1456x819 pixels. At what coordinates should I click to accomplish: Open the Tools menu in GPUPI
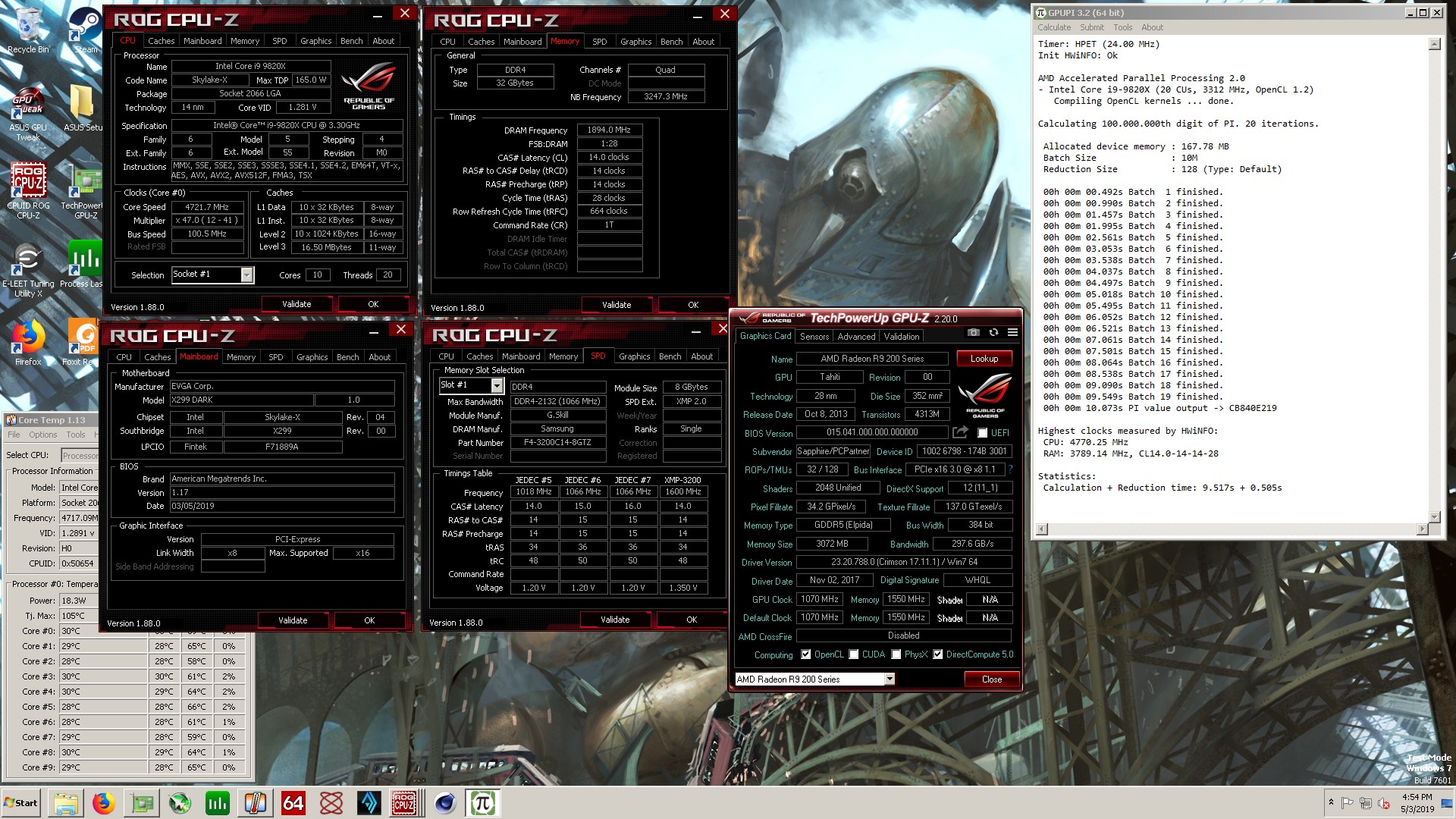coord(1123,27)
